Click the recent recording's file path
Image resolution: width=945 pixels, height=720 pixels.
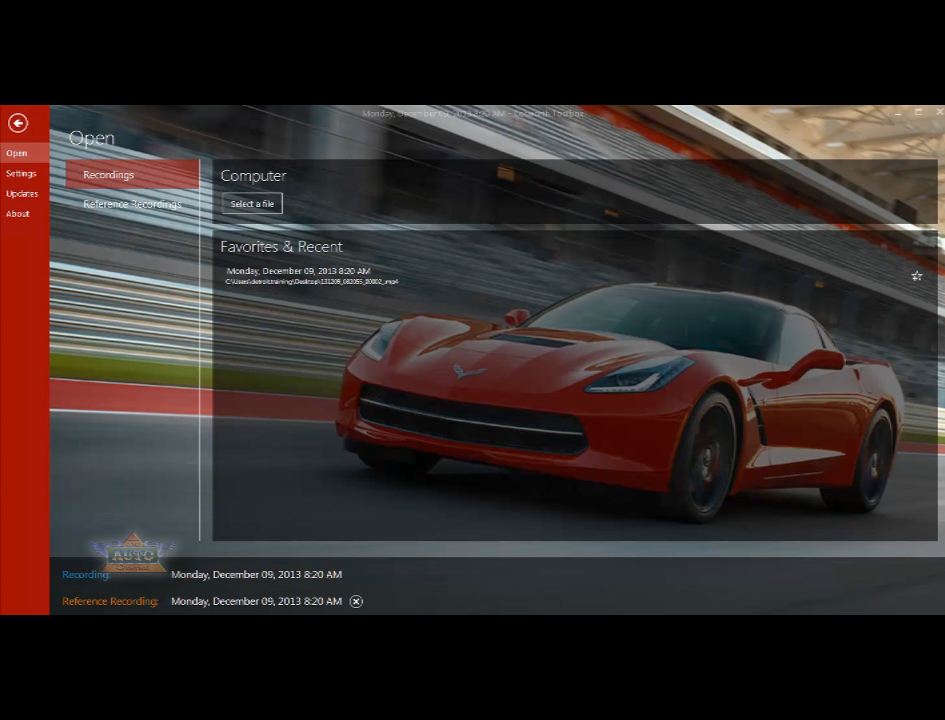click(311, 282)
